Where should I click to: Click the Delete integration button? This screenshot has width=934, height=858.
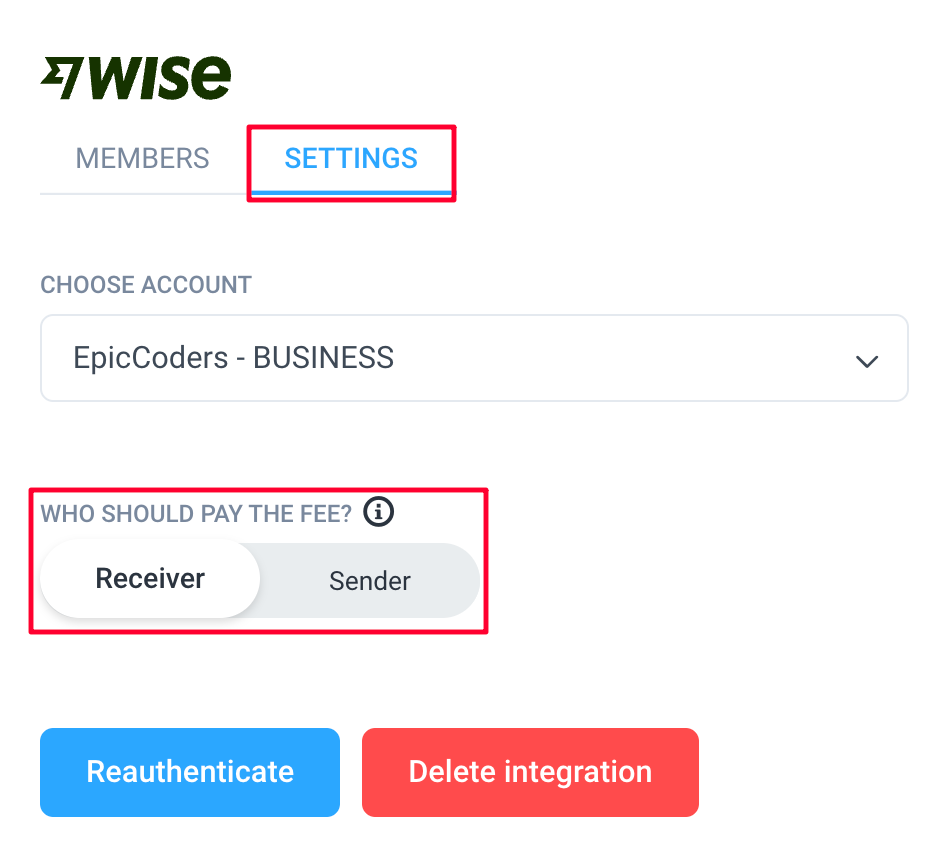click(x=530, y=772)
